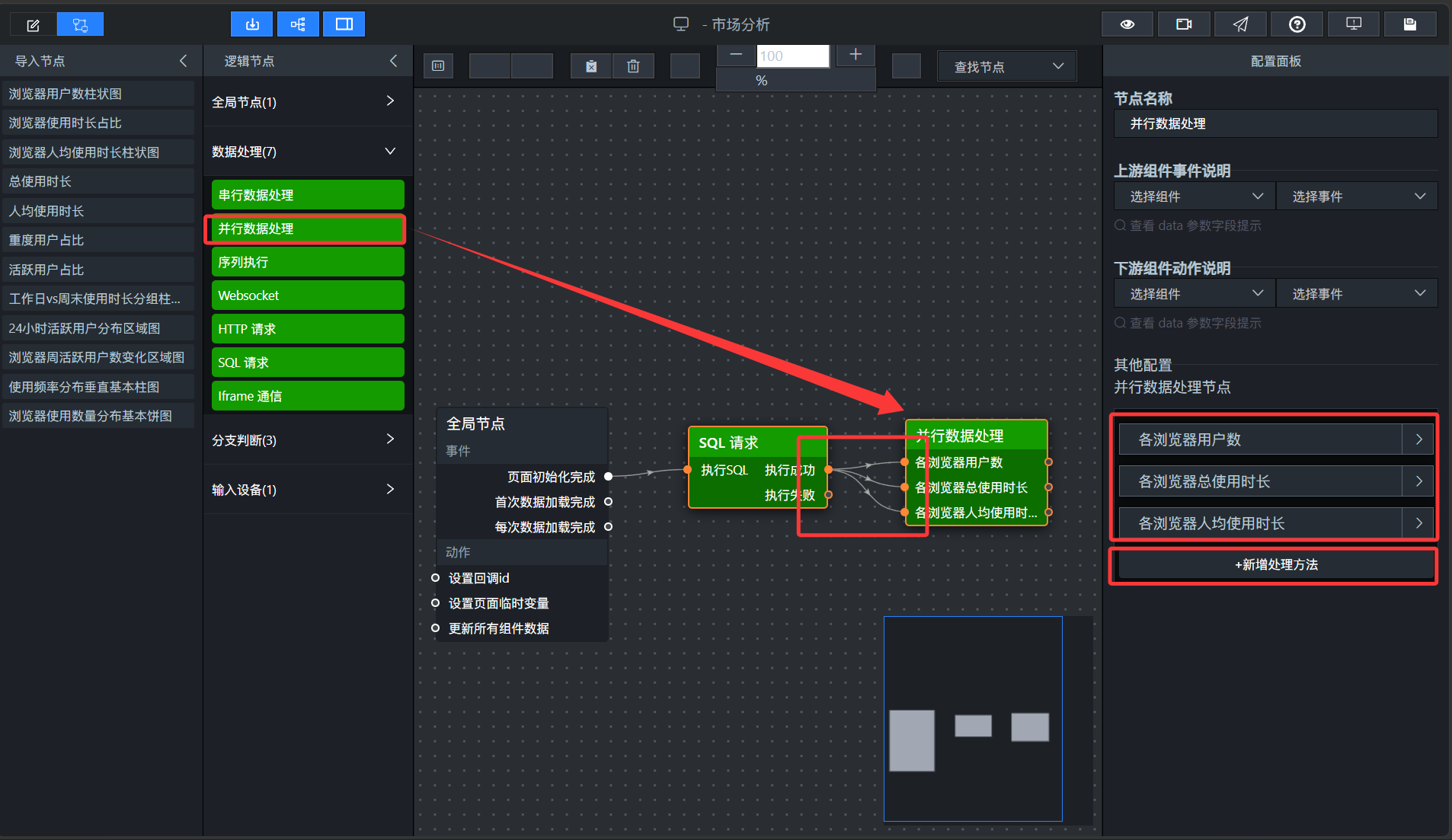Expand the 输入设备(1) group

[x=308, y=489]
